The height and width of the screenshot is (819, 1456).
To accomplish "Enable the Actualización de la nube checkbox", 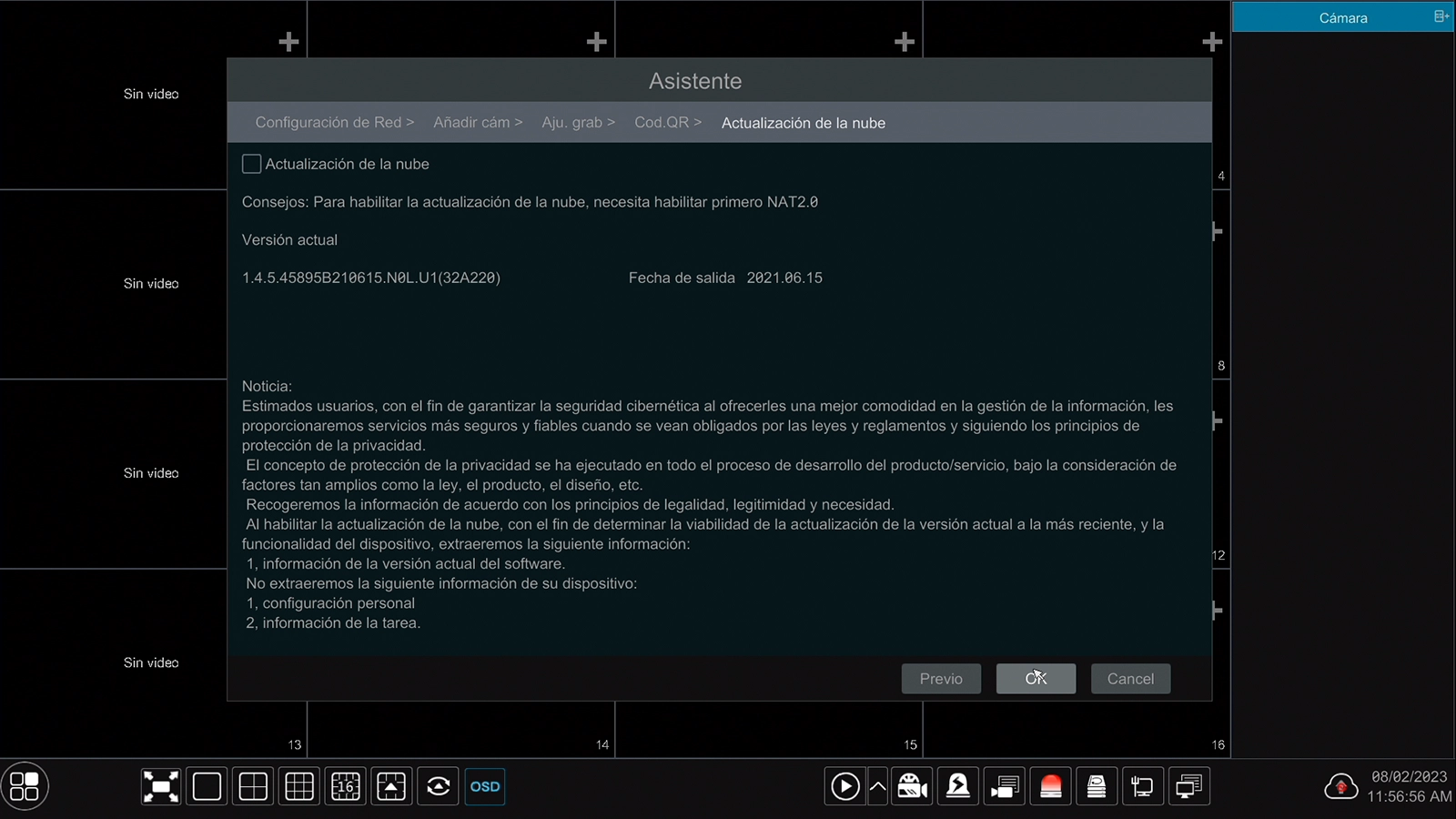I will [x=252, y=164].
